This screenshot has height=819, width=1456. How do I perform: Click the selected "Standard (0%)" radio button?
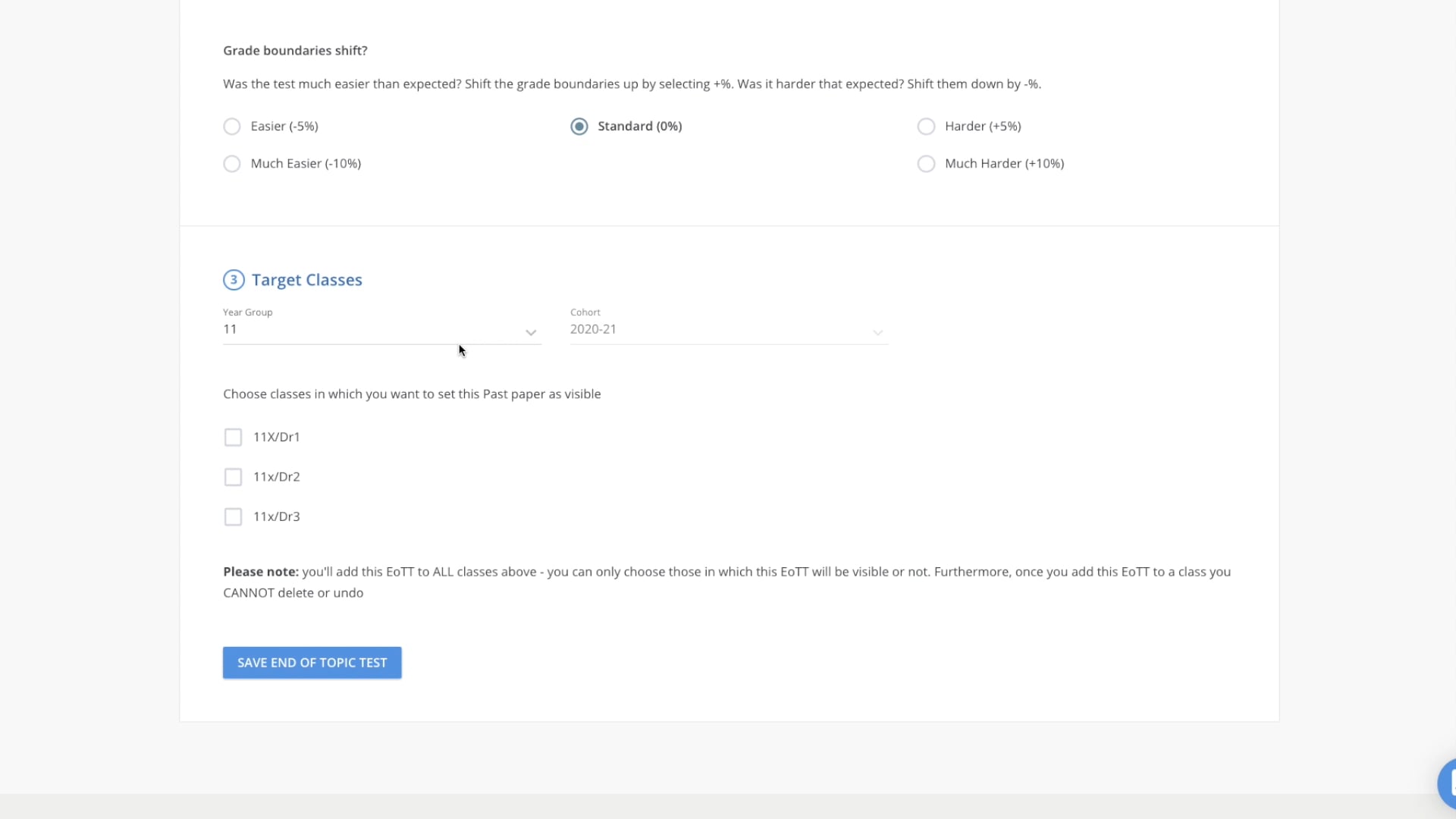[579, 127]
